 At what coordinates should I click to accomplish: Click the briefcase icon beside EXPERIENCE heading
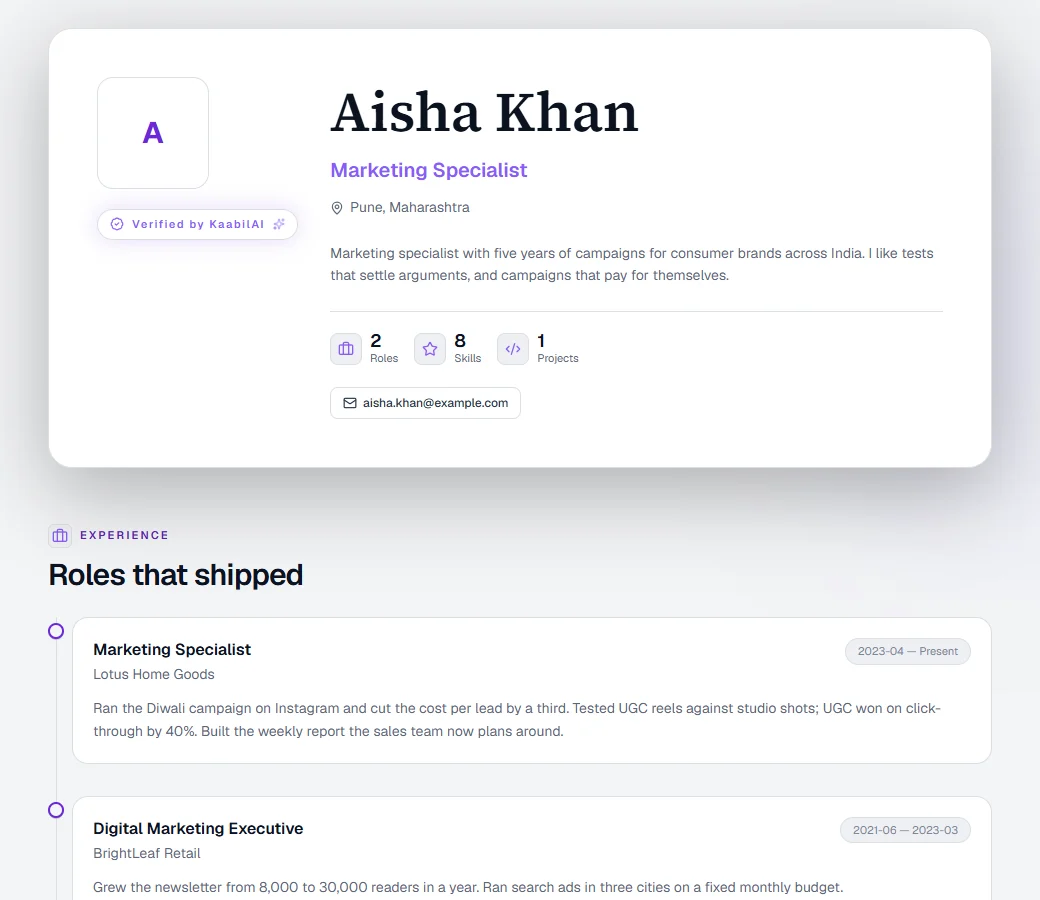coord(60,535)
